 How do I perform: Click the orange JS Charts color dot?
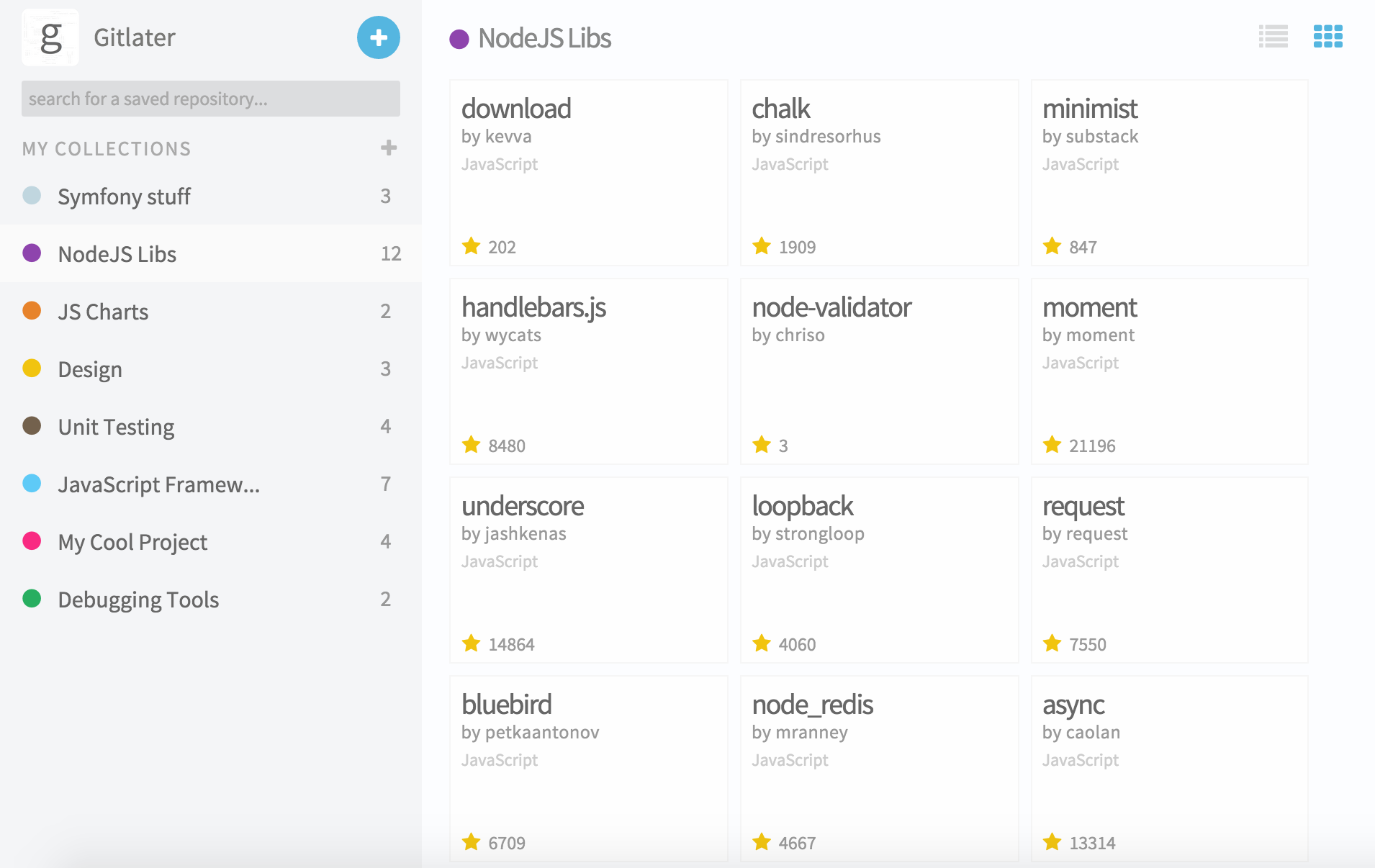pyautogui.click(x=32, y=310)
